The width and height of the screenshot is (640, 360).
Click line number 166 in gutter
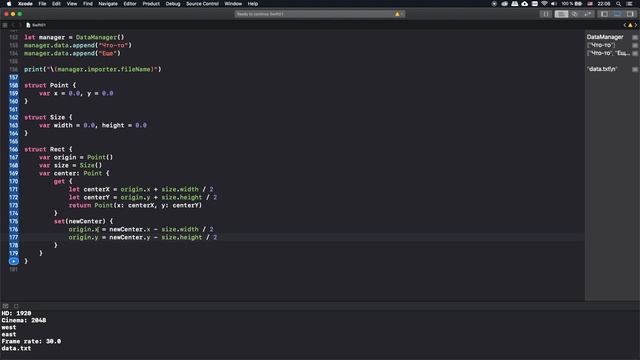point(13,149)
